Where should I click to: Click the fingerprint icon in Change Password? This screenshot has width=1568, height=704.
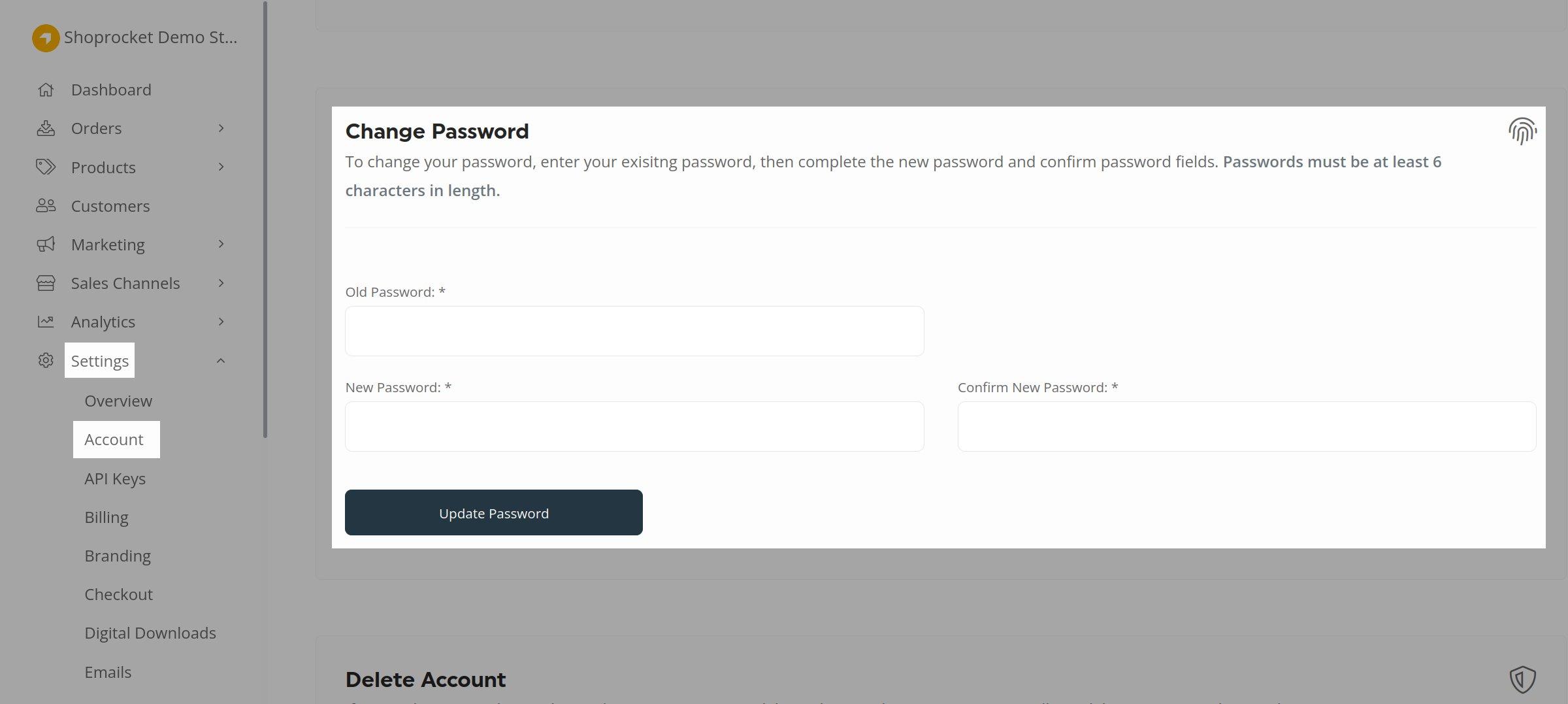tap(1522, 131)
